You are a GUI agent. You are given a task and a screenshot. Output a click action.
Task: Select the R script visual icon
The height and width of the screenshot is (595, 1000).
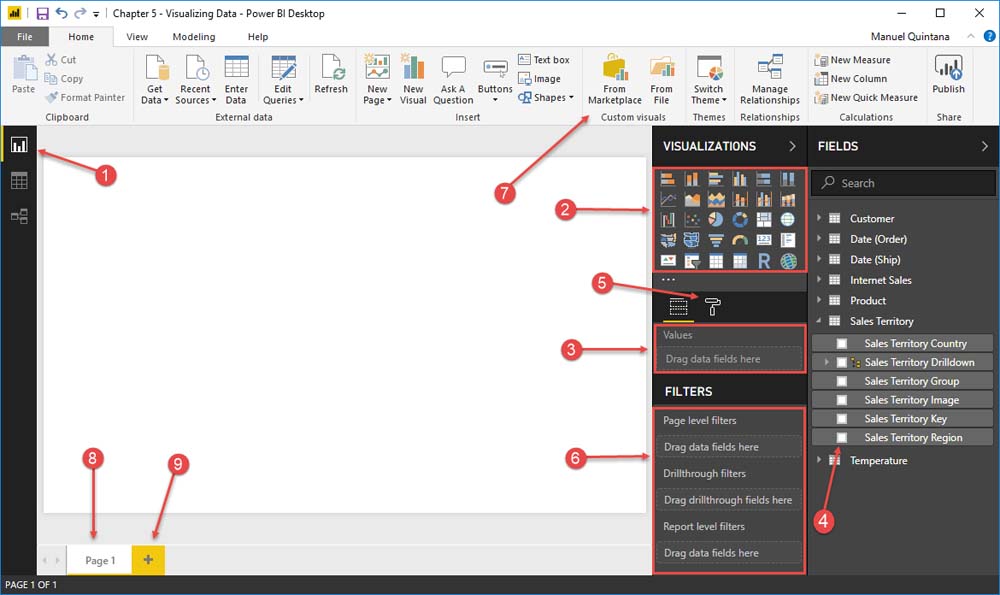tap(764, 262)
